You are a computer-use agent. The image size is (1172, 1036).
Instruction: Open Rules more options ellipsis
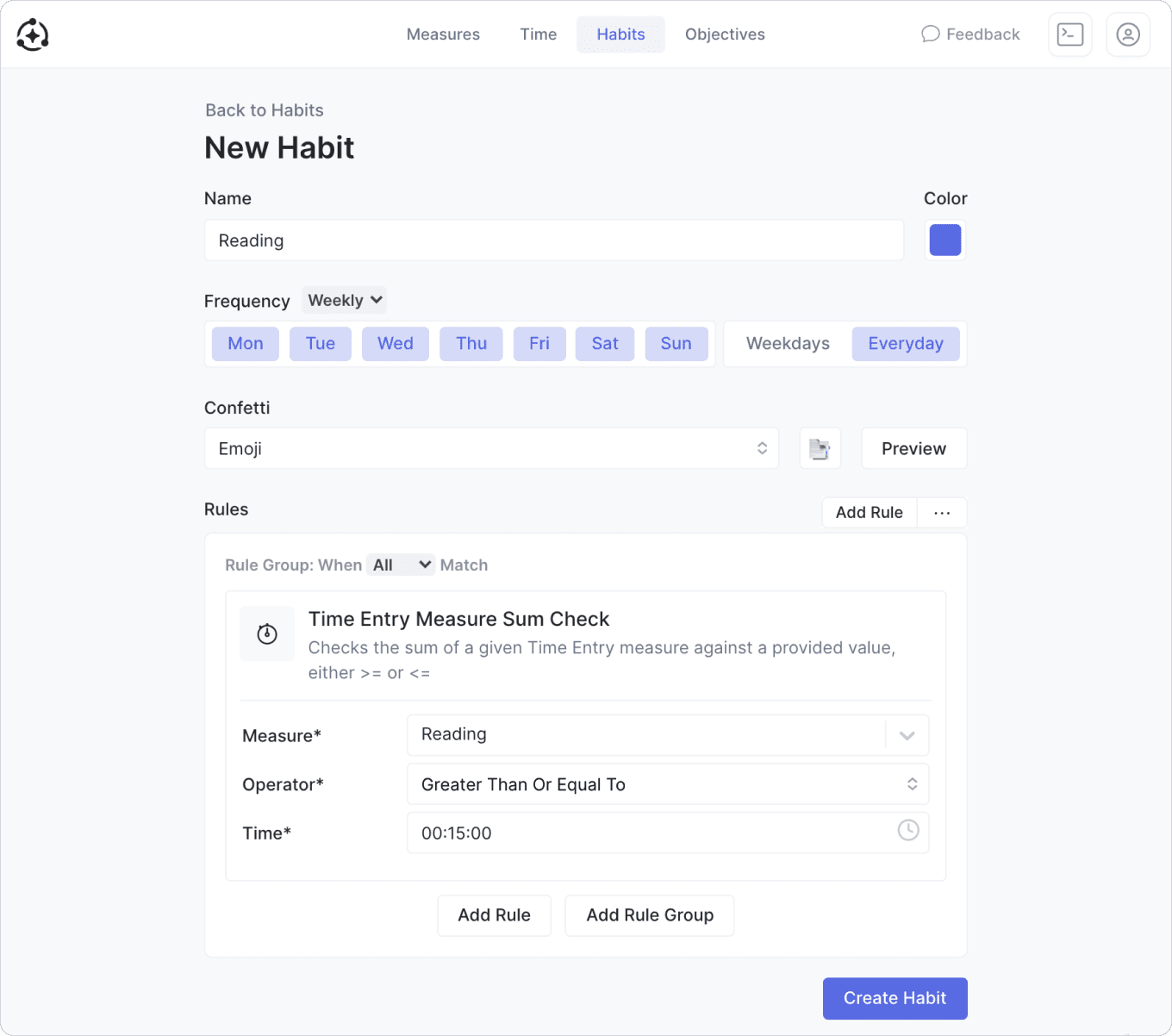[942, 513]
